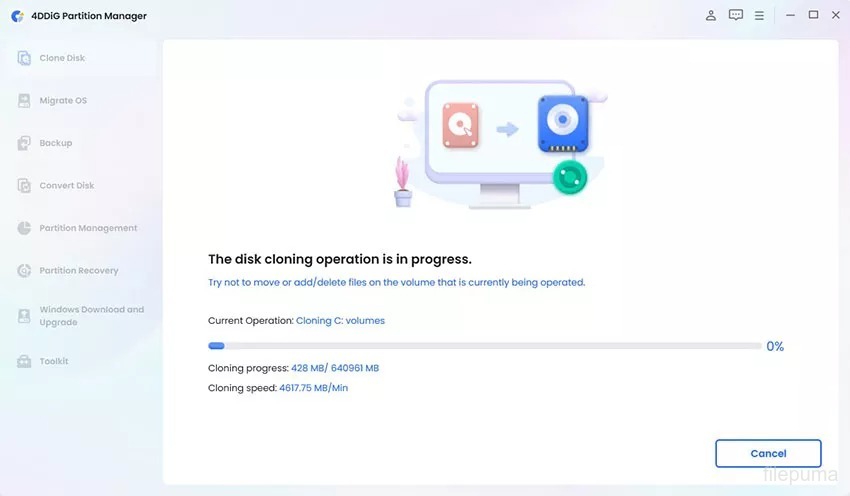The width and height of the screenshot is (850, 496).
Task: Select the Migrate OS icon
Action: tap(24, 100)
